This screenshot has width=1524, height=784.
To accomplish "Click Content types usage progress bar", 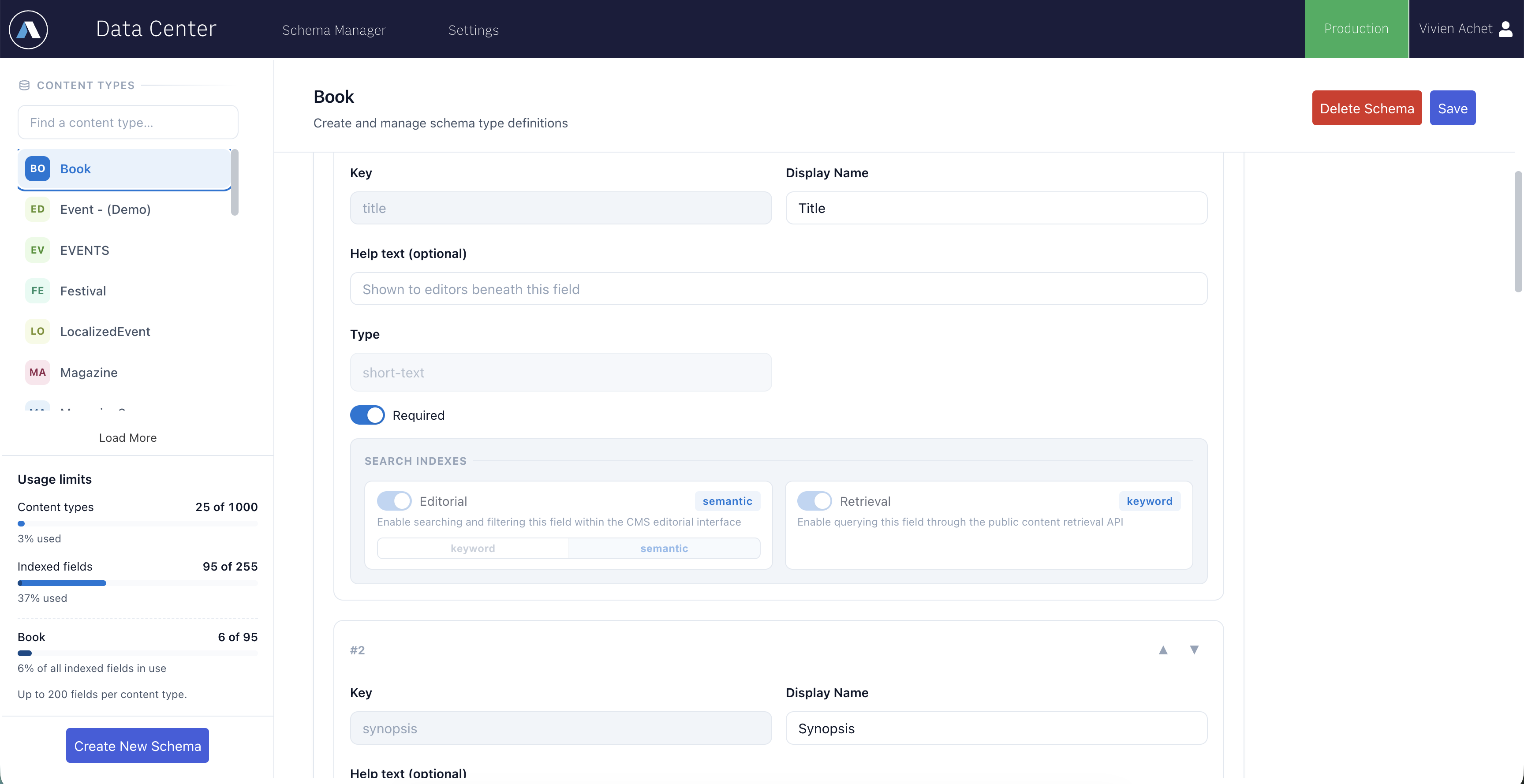I will 137,524.
